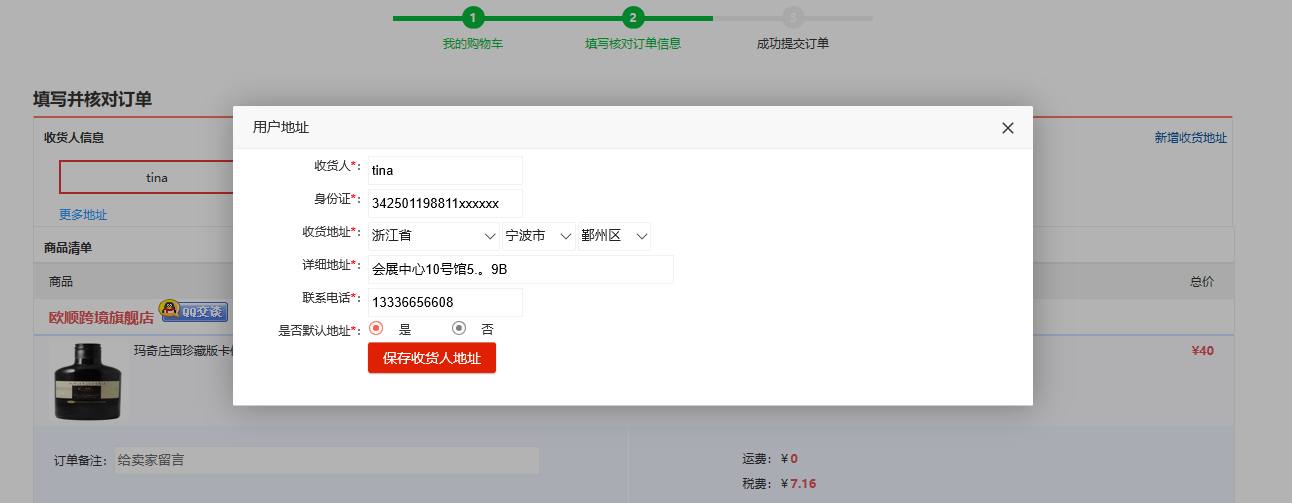Select 是 for default address

[376, 328]
